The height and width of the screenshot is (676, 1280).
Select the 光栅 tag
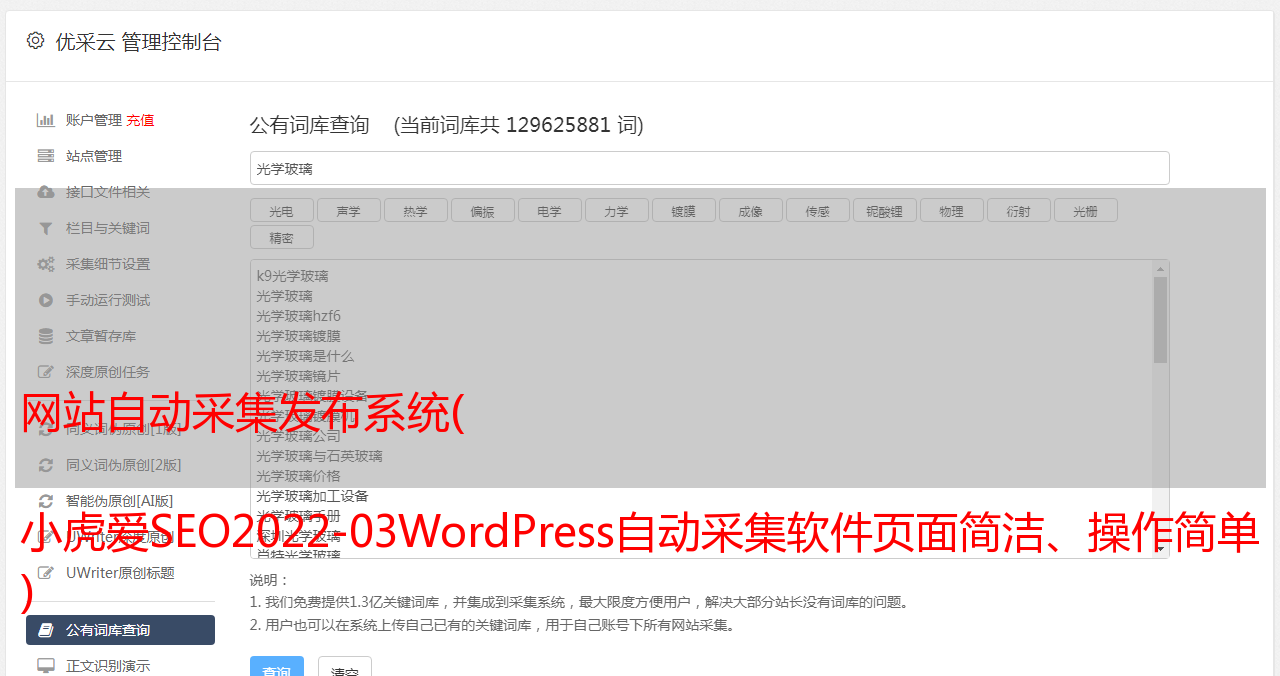coord(1085,210)
